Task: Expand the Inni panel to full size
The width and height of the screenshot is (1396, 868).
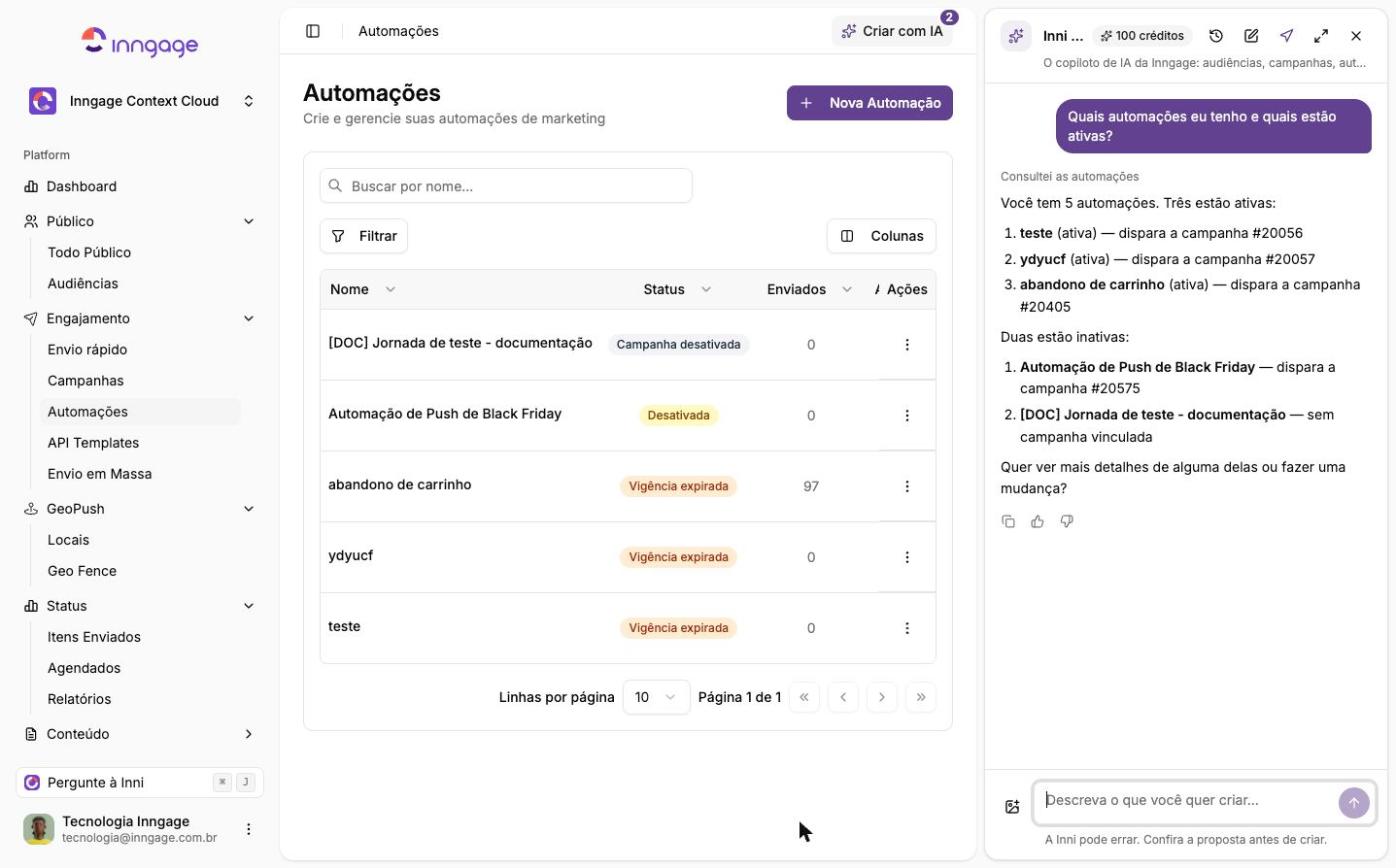Action: coord(1321,36)
